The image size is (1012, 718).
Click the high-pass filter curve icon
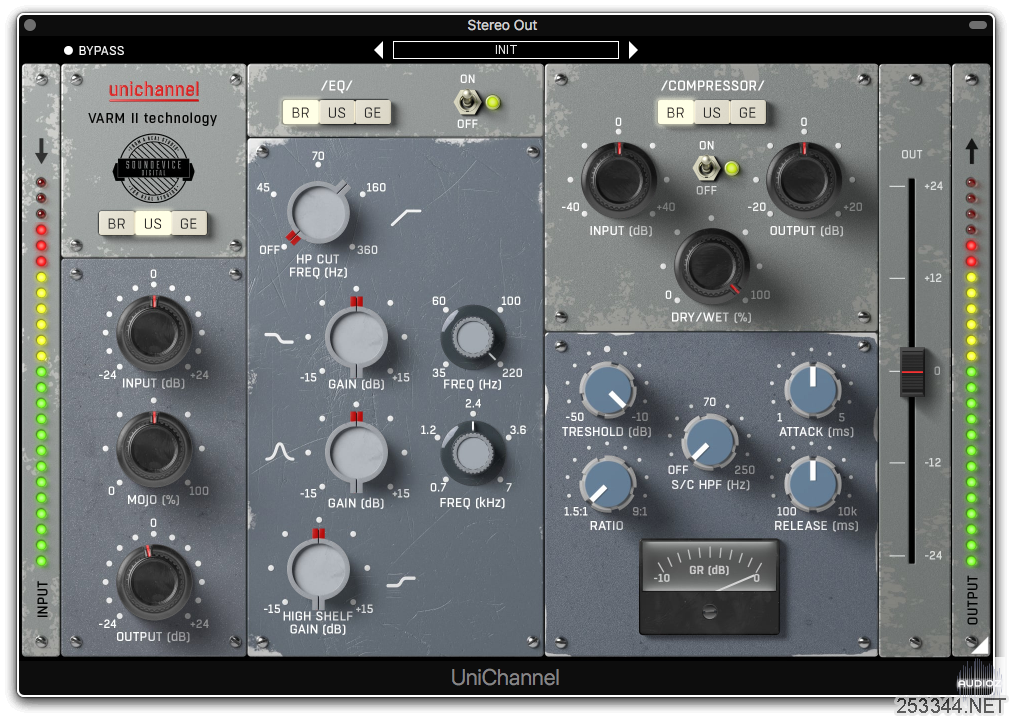[x=406, y=218]
